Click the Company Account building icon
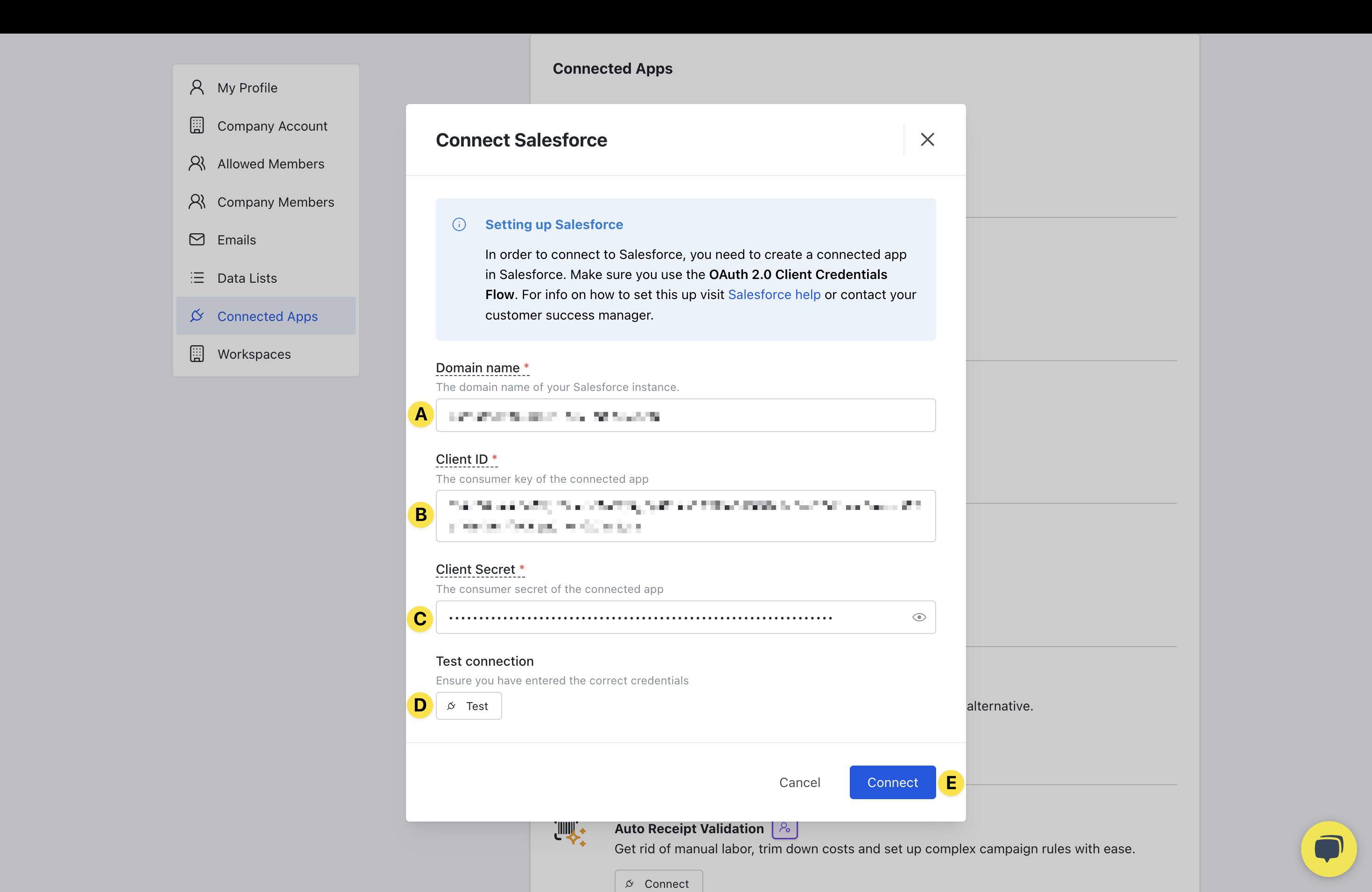This screenshot has width=1372, height=892. click(x=196, y=125)
